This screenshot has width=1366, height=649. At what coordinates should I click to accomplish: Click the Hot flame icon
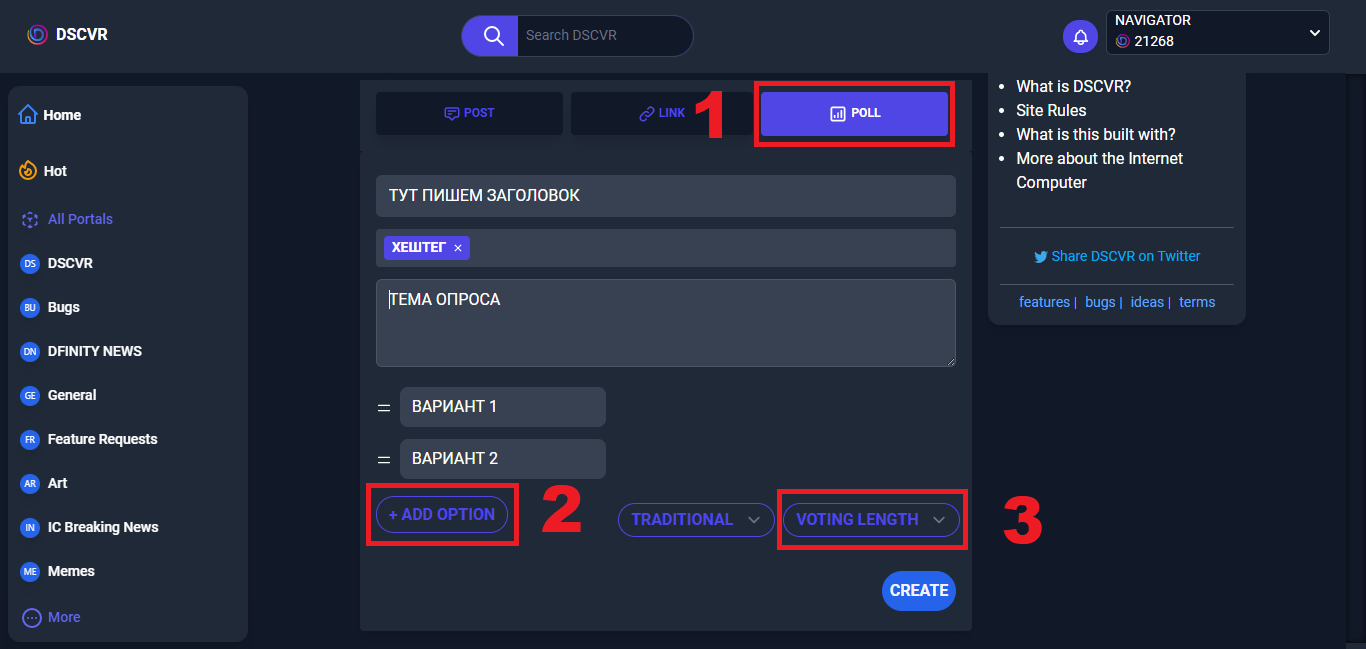[x=28, y=171]
